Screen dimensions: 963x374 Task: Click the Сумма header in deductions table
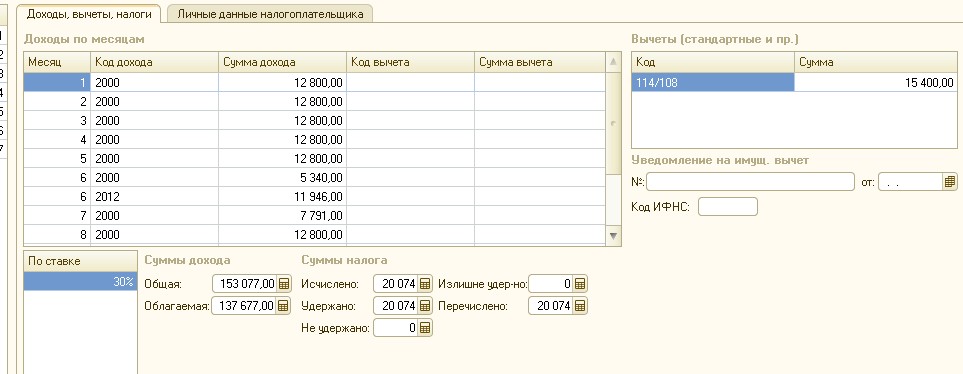point(876,63)
